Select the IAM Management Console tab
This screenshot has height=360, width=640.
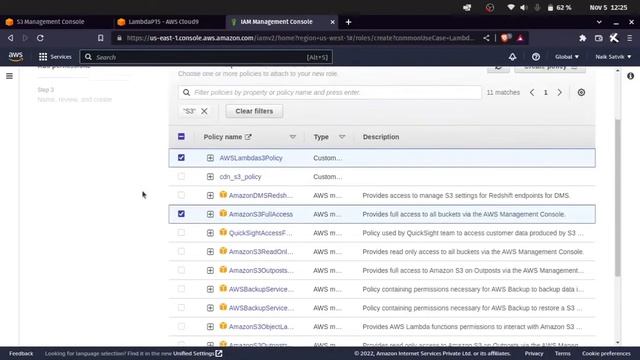276,22
